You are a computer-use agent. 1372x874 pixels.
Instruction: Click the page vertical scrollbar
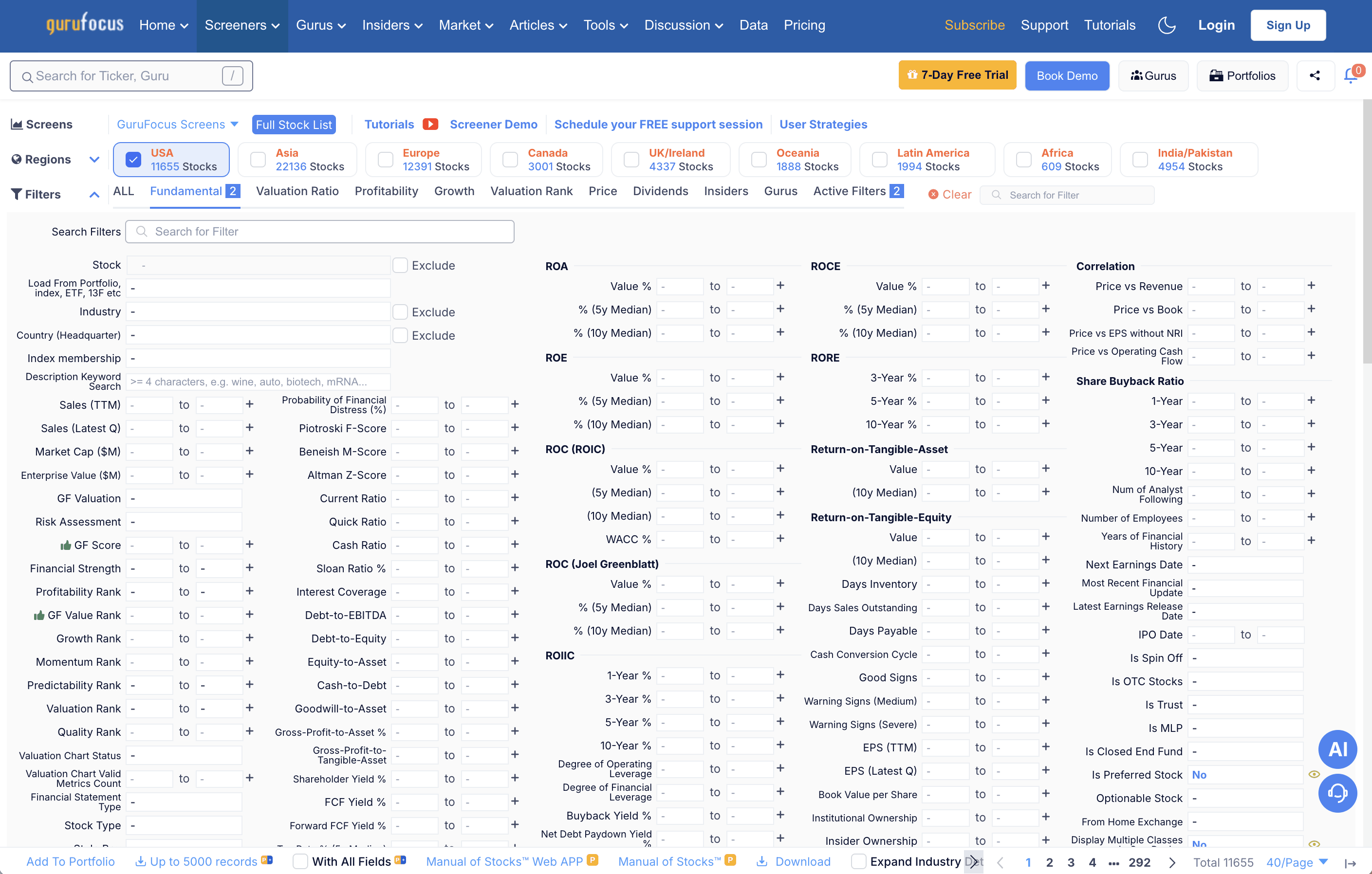click(x=1367, y=231)
